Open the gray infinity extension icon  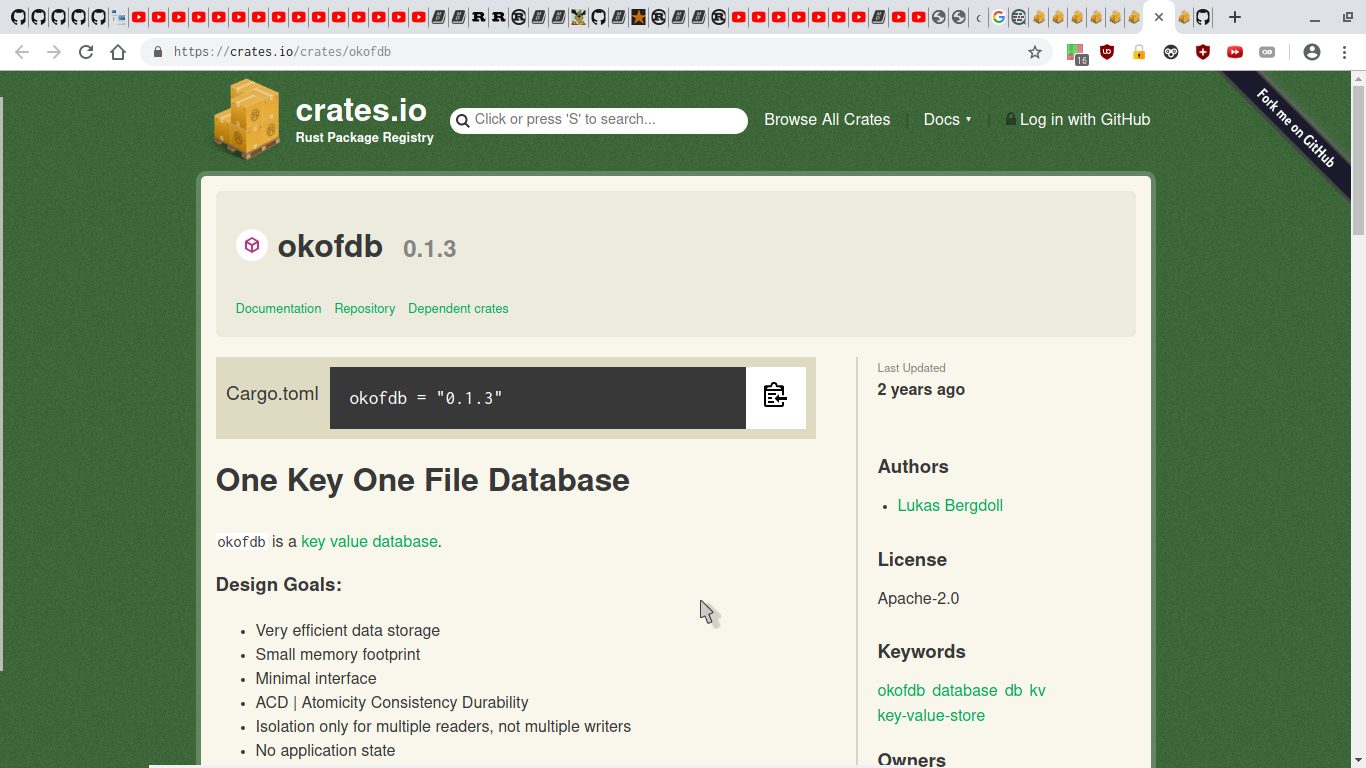pos(1267,52)
